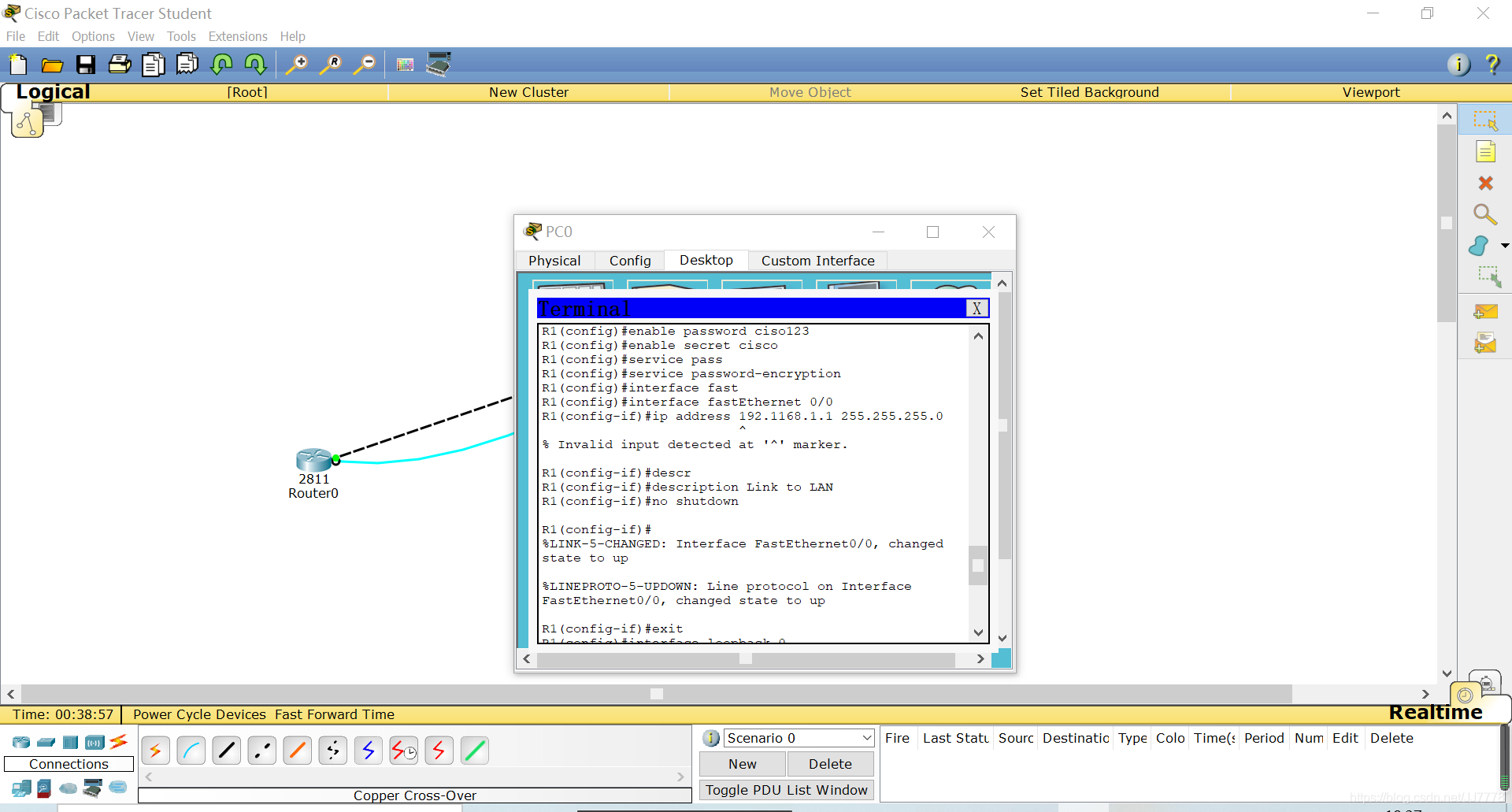Screen dimensions: 1512x812
Task: Select the Desktop tab in PC0
Action: point(706,260)
